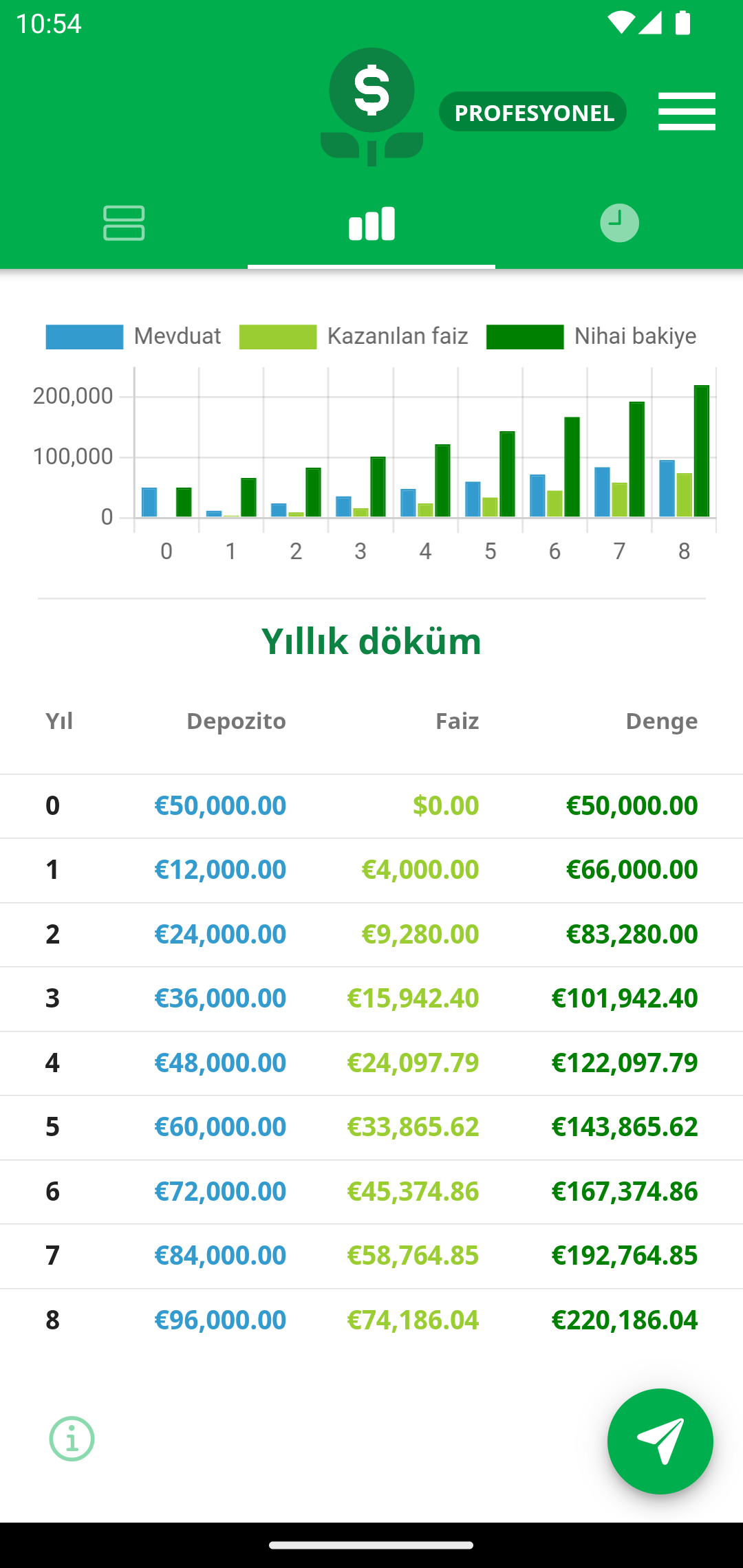The height and width of the screenshot is (1568, 743).
Task: Tap the Yıllık döküm heading
Action: pos(371,641)
